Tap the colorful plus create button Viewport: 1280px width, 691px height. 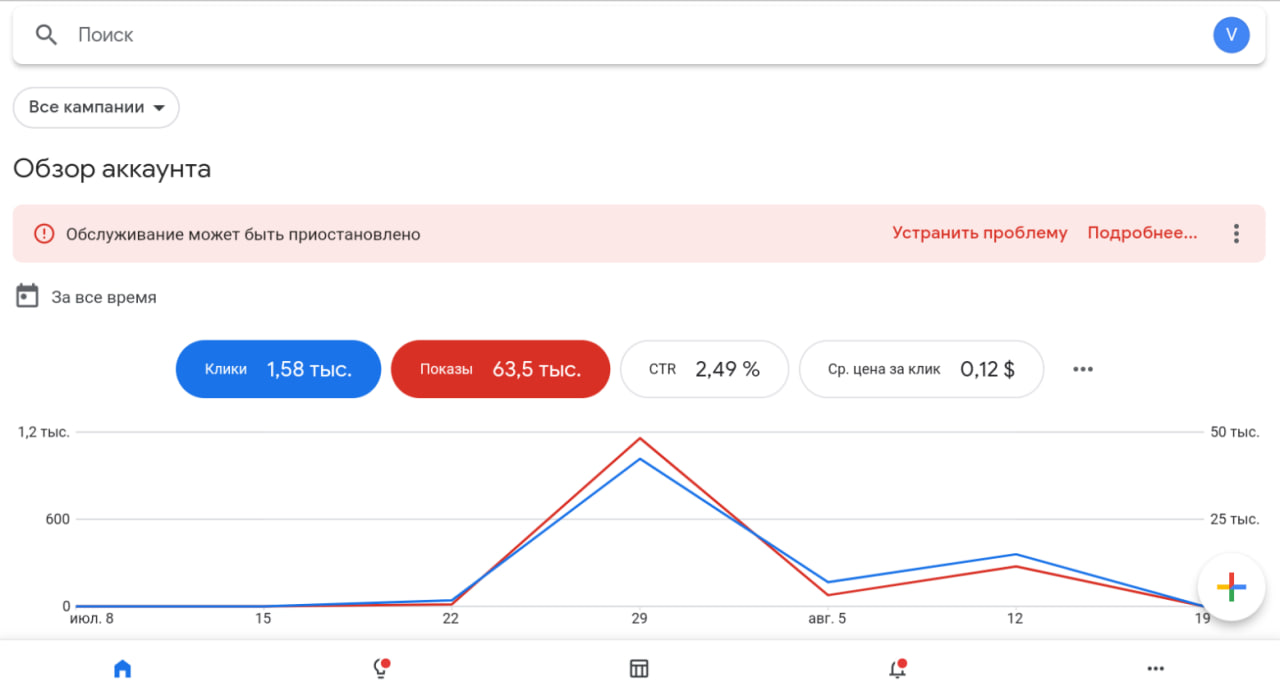point(1231,587)
